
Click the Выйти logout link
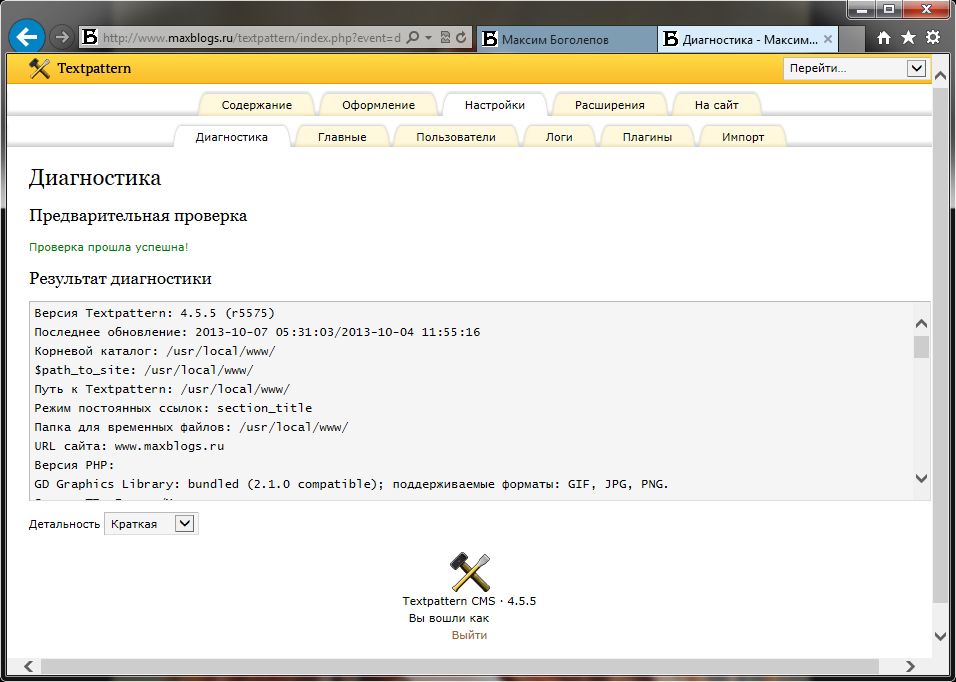click(469, 635)
